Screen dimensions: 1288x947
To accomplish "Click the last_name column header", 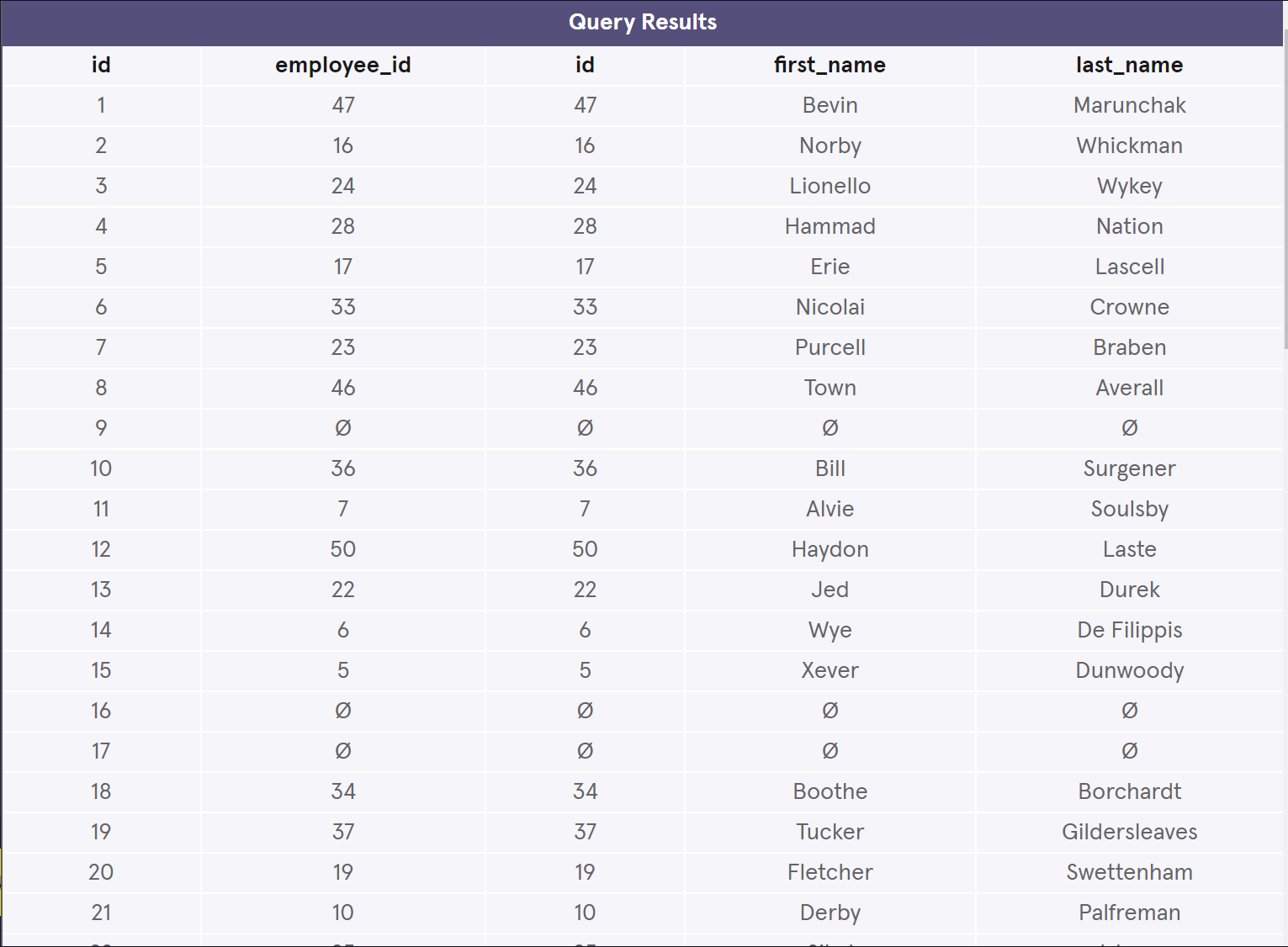I will [1130, 66].
